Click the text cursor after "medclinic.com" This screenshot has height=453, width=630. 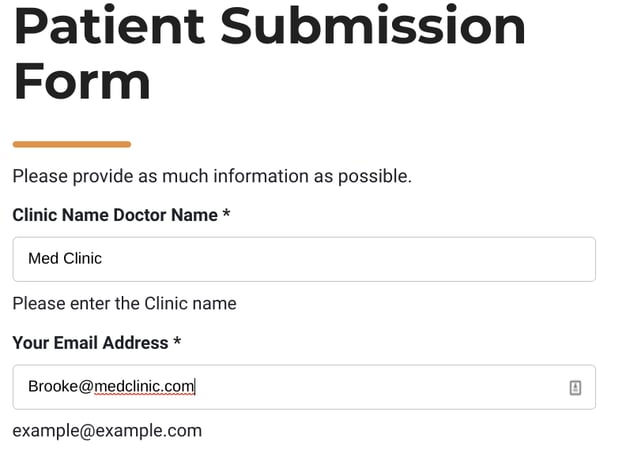coord(195,387)
